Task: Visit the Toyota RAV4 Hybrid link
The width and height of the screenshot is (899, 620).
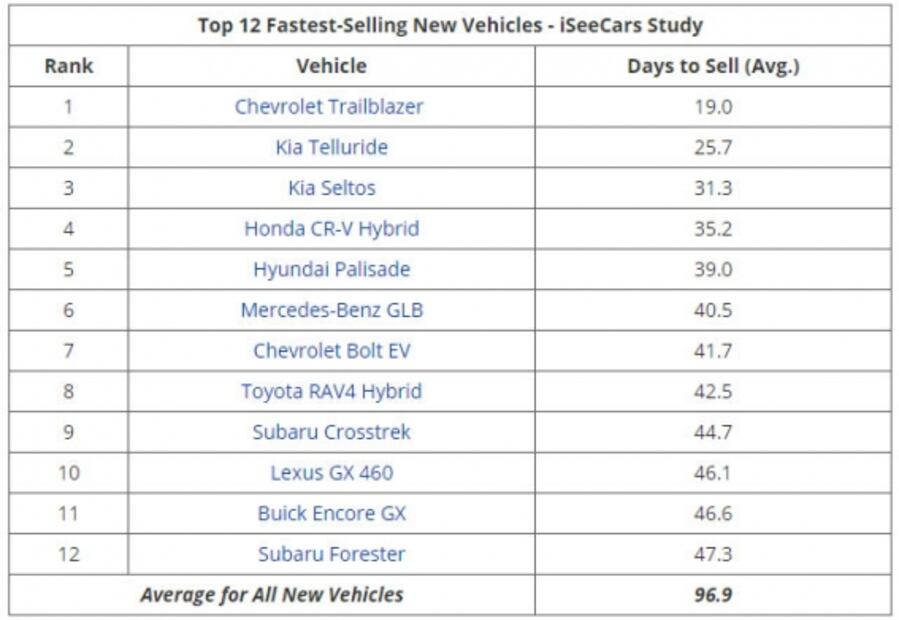Action: click(x=331, y=391)
